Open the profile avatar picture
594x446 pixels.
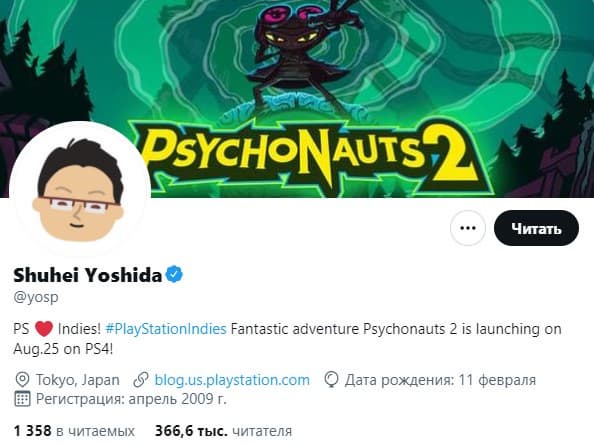point(80,191)
